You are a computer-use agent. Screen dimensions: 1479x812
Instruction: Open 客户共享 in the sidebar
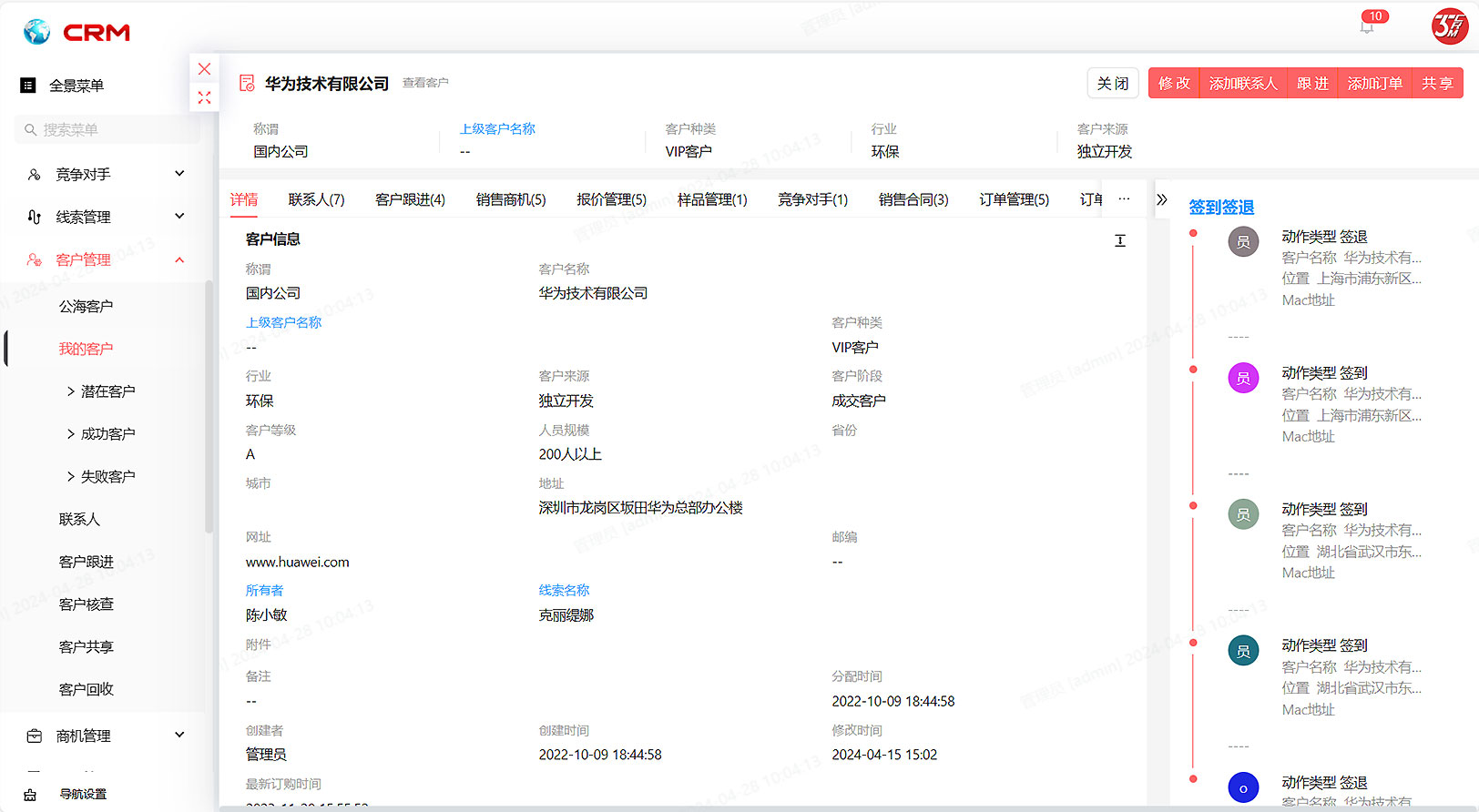[87, 647]
